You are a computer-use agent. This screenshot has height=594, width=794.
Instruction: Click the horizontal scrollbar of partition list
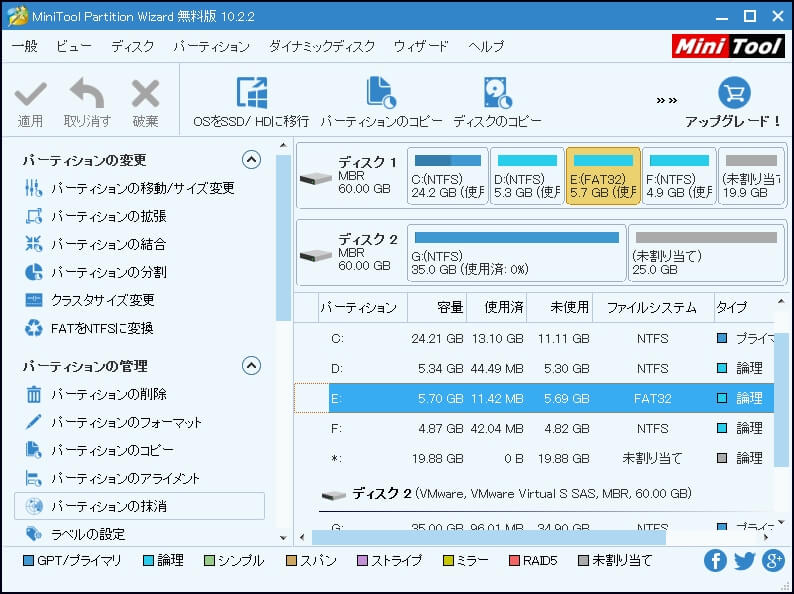coord(489,537)
